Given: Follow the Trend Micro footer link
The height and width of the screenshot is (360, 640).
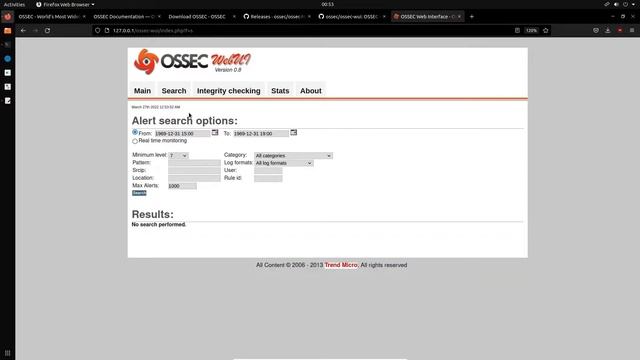Looking at the screenshot, I should click(341, 265).
